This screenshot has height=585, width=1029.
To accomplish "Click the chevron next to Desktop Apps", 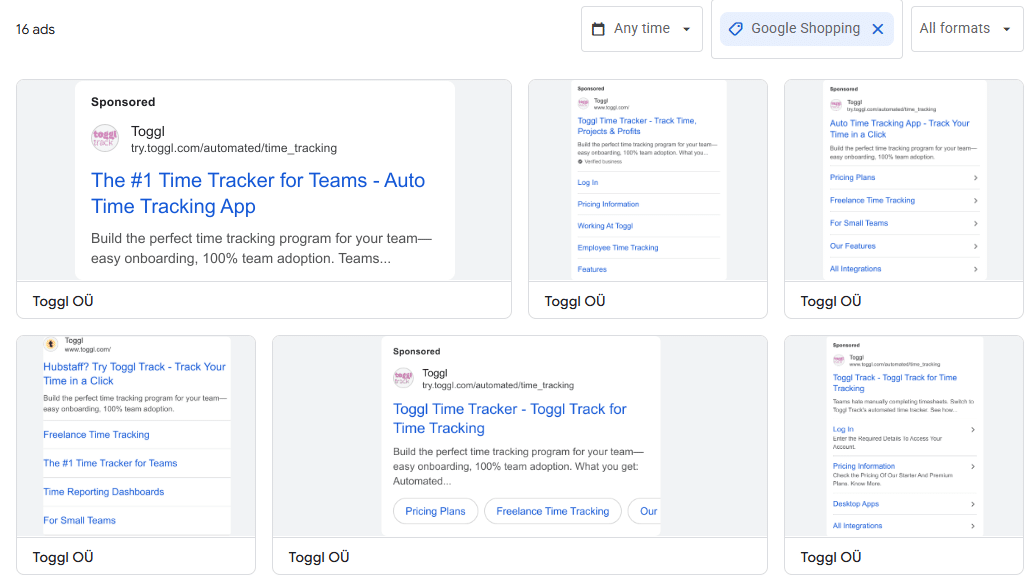I will coord(972,504).
